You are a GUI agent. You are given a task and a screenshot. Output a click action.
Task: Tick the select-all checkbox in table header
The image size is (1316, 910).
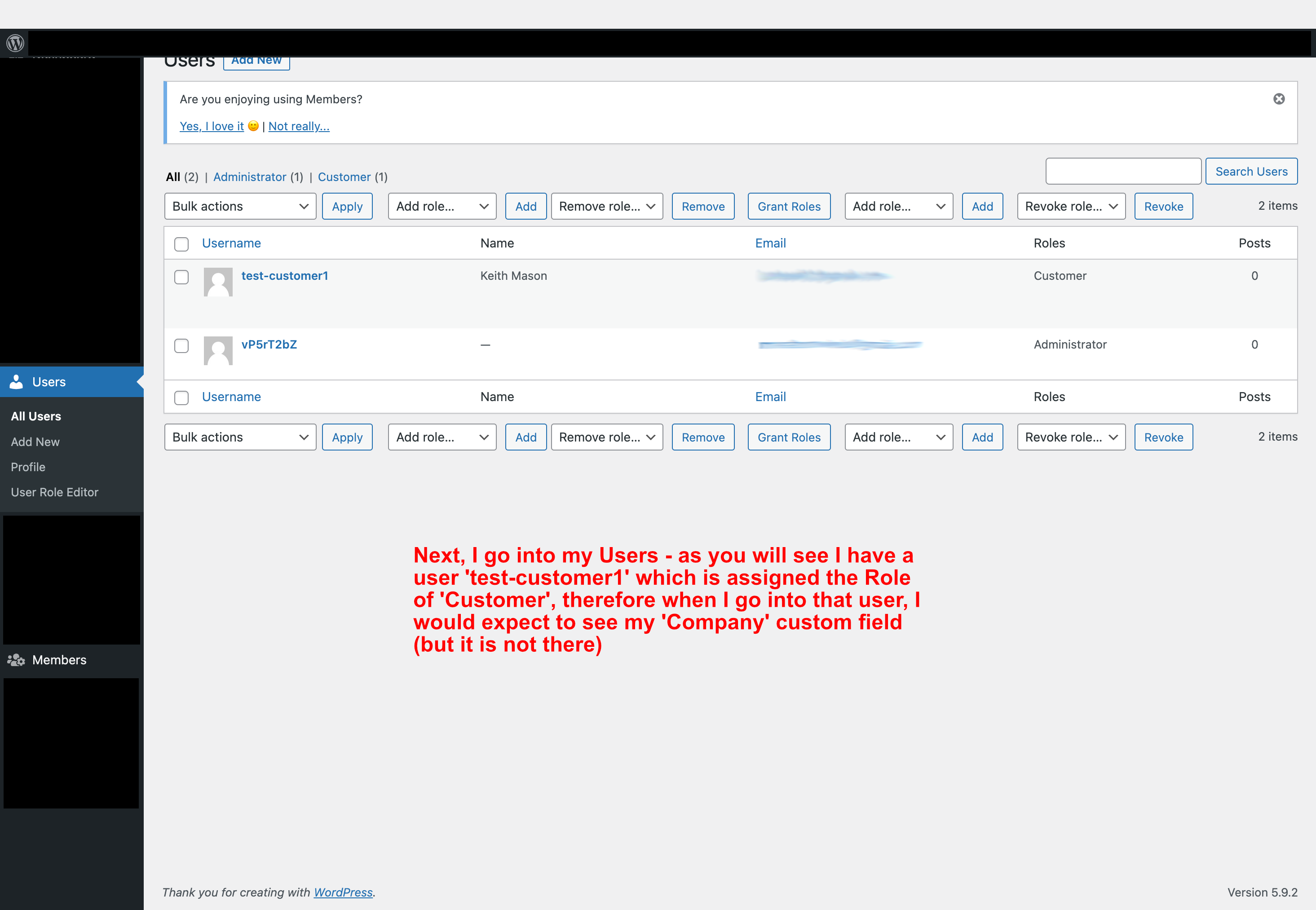point(181,244)
